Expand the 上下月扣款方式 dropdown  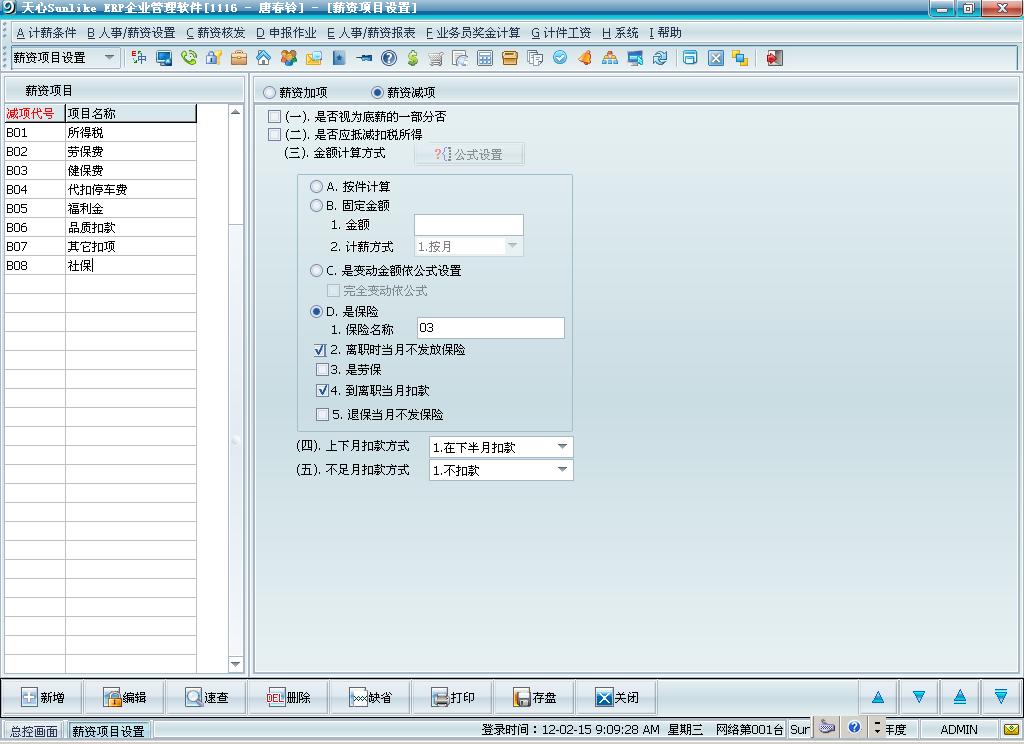(x=562, y=447)
